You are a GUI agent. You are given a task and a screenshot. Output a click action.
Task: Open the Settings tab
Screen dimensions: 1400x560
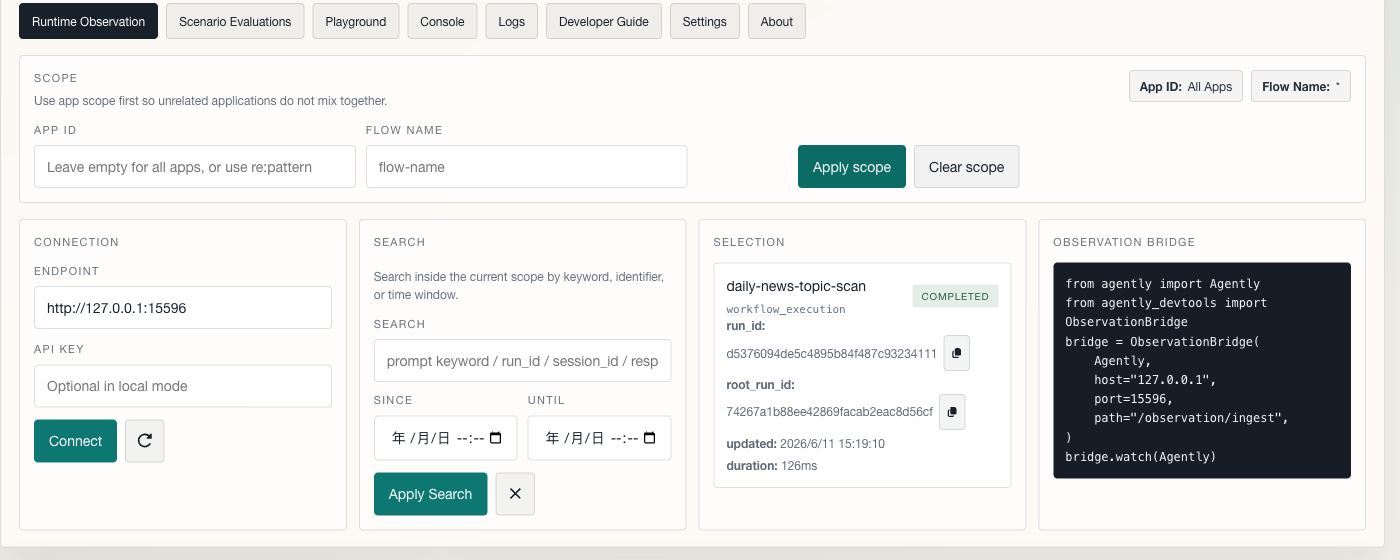tap(705, 21)
